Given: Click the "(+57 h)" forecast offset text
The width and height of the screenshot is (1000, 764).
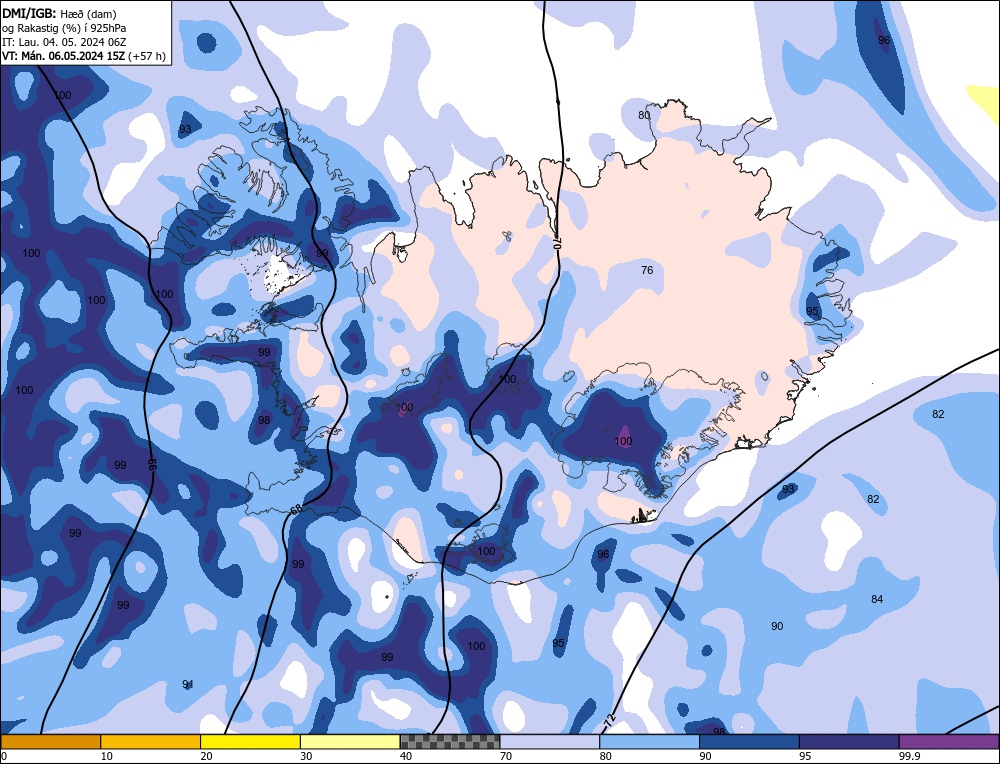Looking at the screenshot, I should [147, 56].
